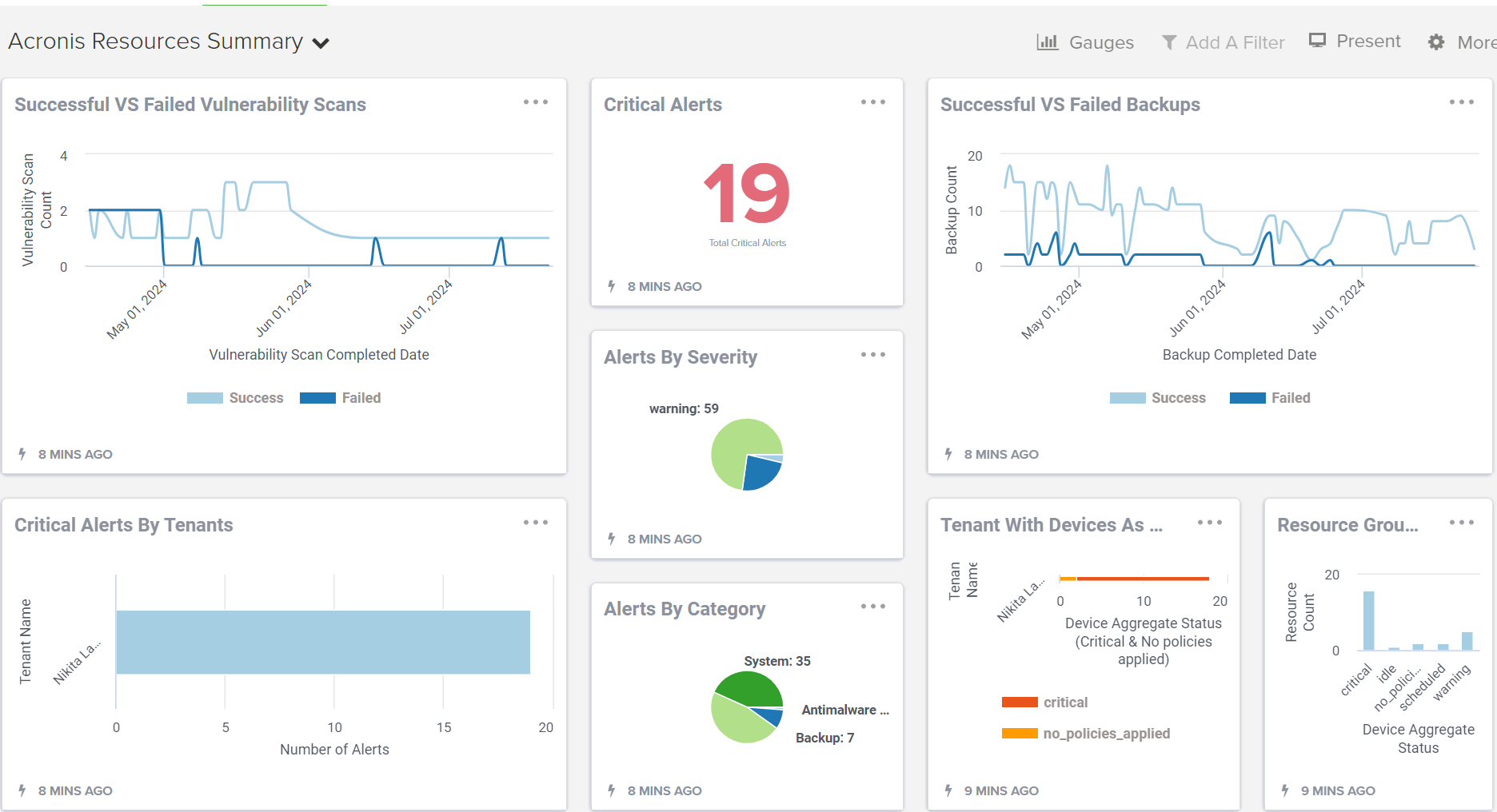Click the Add A Filter funnel icon
Image resolution: width=1497 pixels, height=812 pixels.
1168,42
